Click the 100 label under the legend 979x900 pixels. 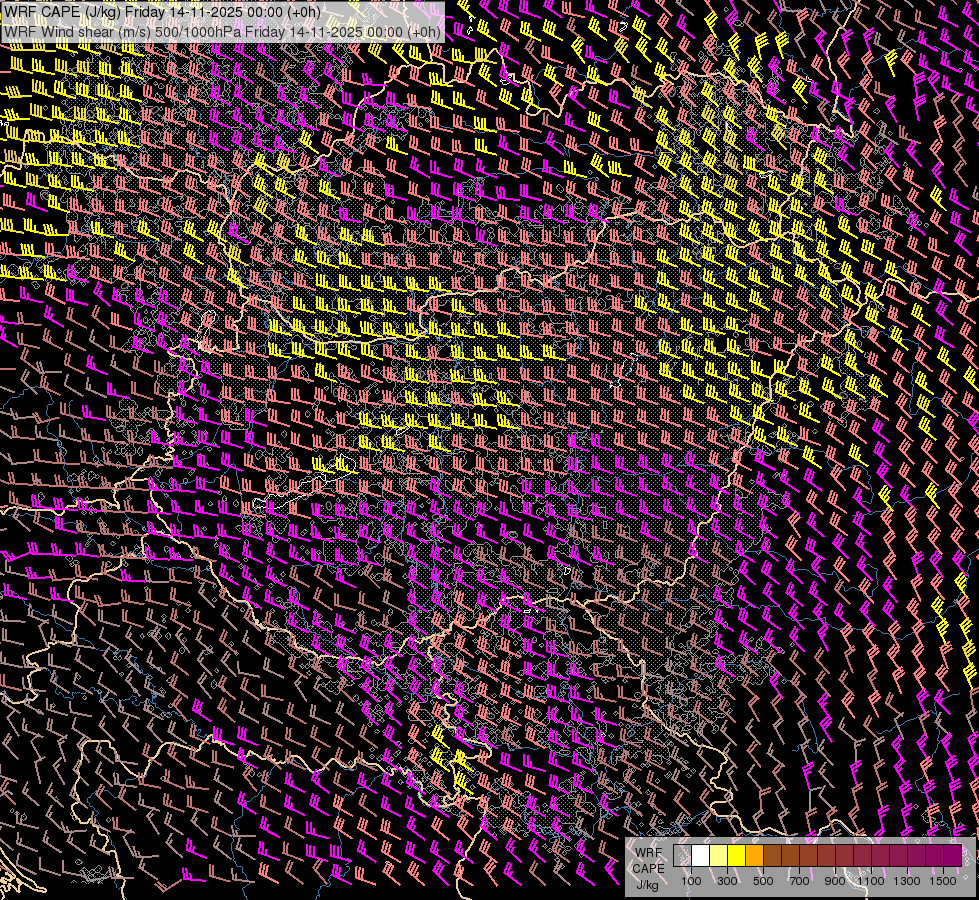(x=691, y=881)
